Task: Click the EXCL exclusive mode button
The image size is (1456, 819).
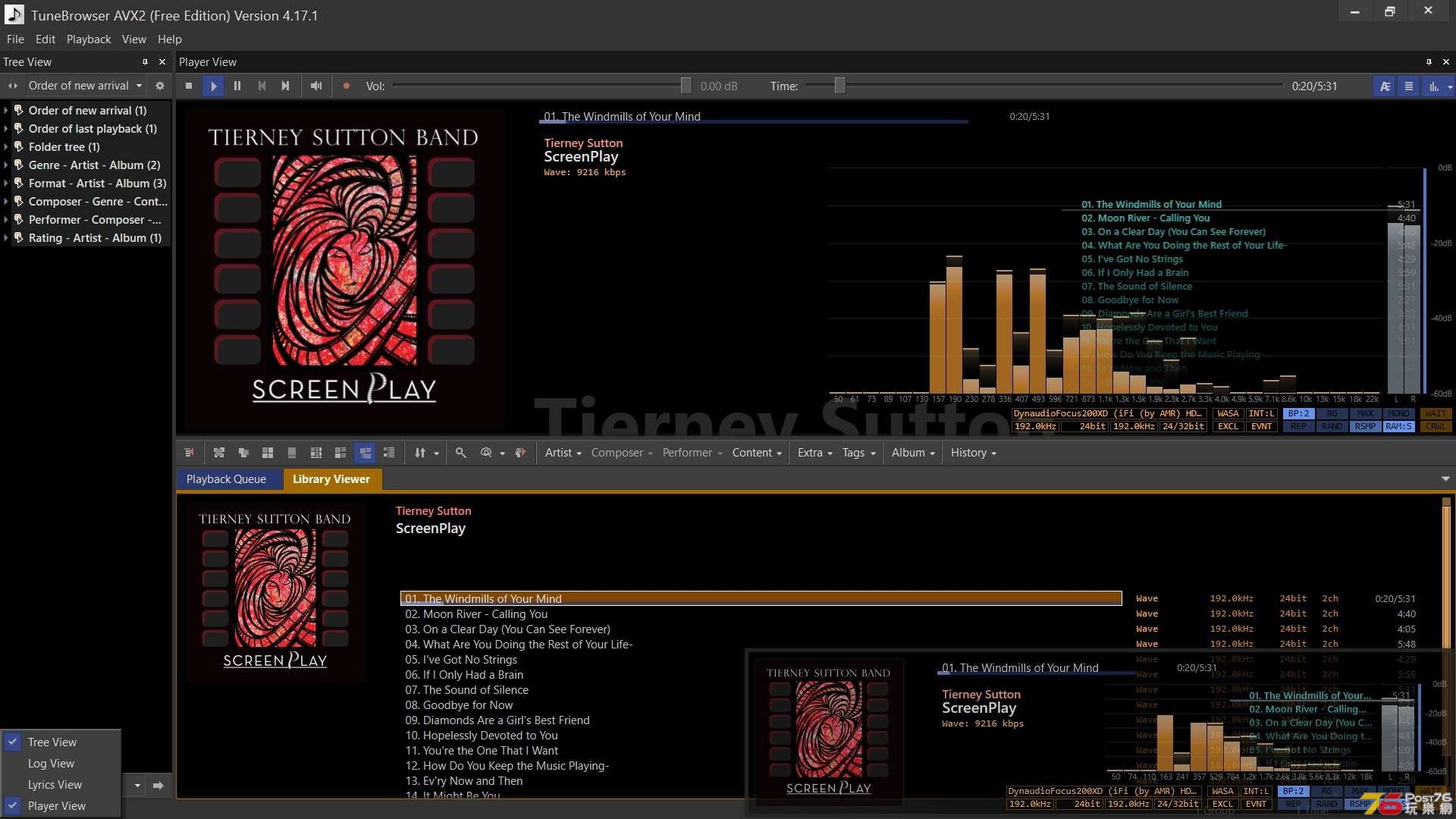Action: 1228,426
